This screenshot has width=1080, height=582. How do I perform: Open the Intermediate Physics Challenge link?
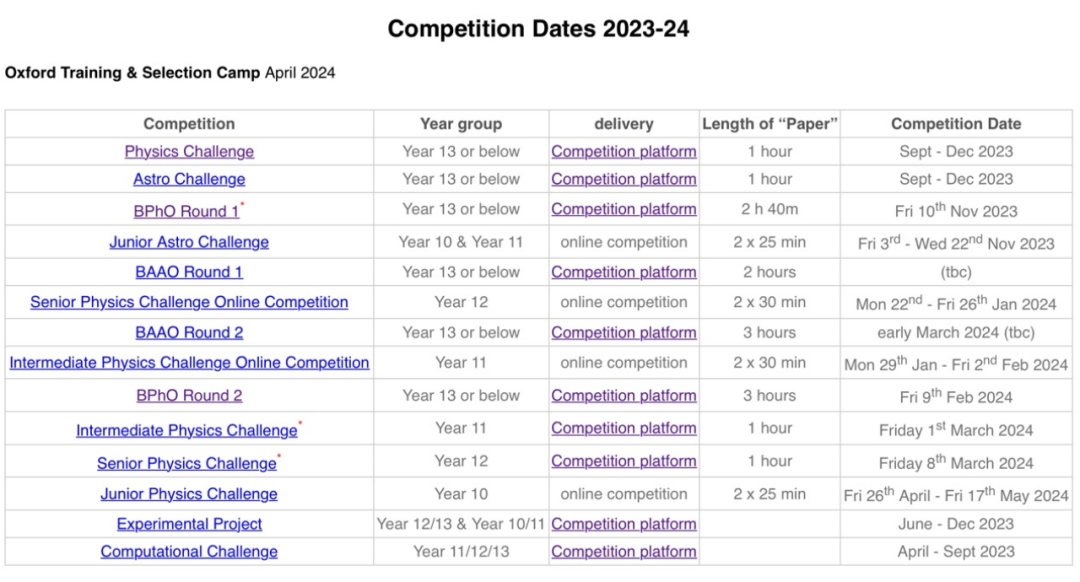point(187,430)
